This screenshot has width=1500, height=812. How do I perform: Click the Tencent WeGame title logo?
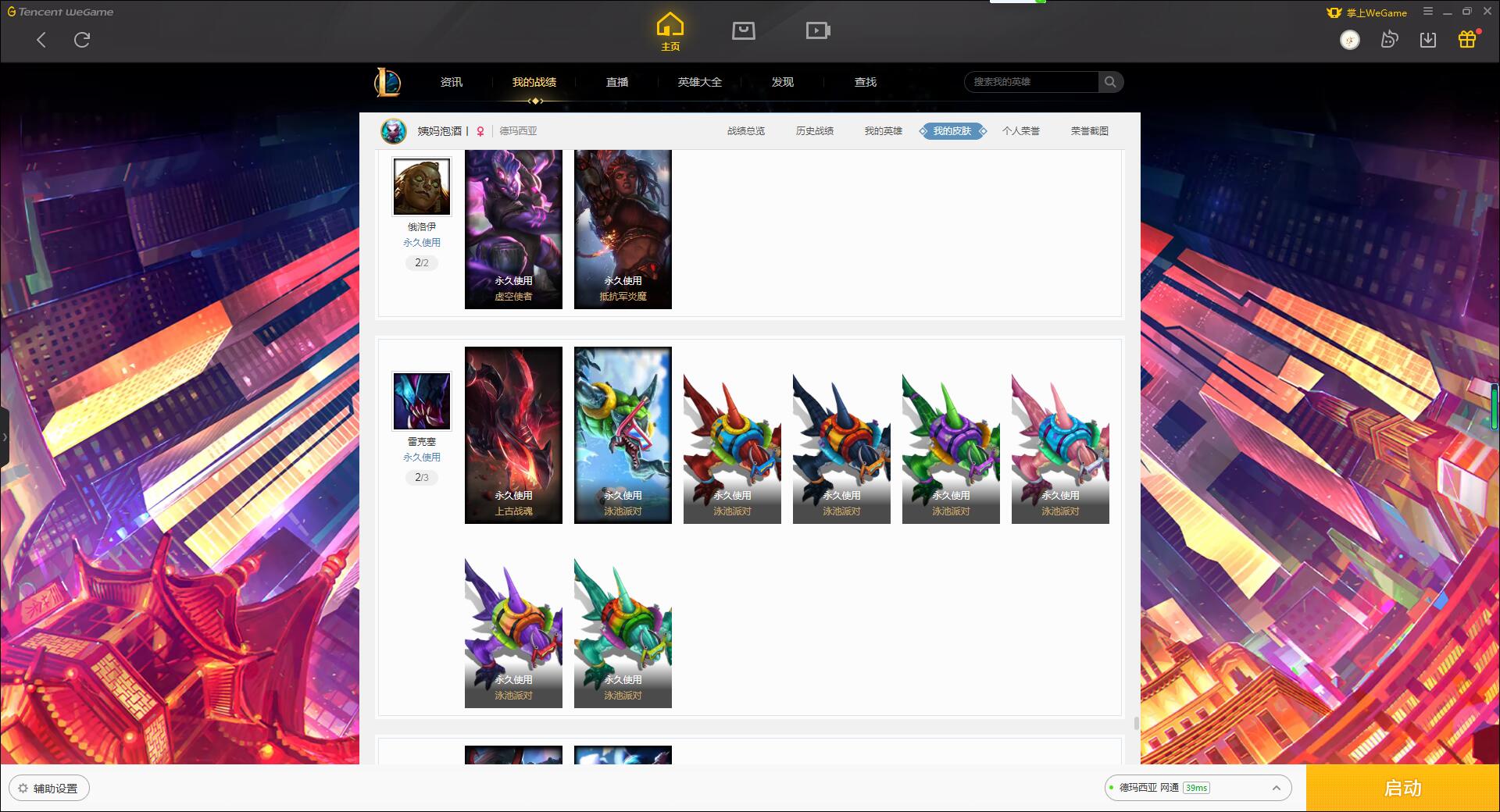(60, 12)
